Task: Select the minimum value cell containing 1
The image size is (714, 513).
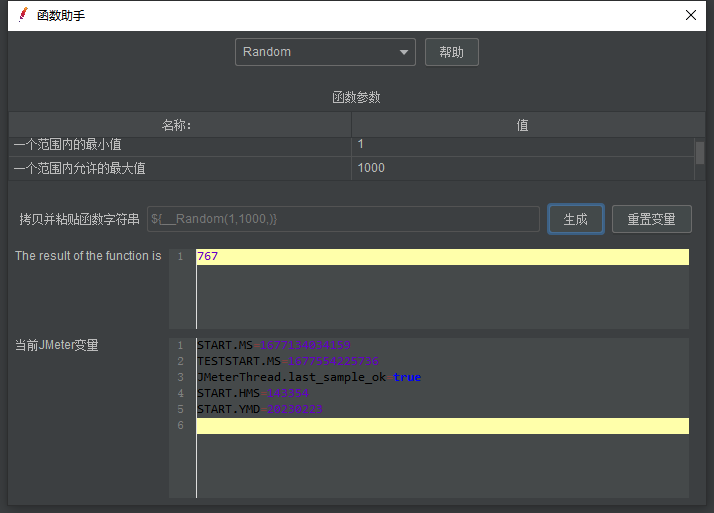Action: coord(522,147)
